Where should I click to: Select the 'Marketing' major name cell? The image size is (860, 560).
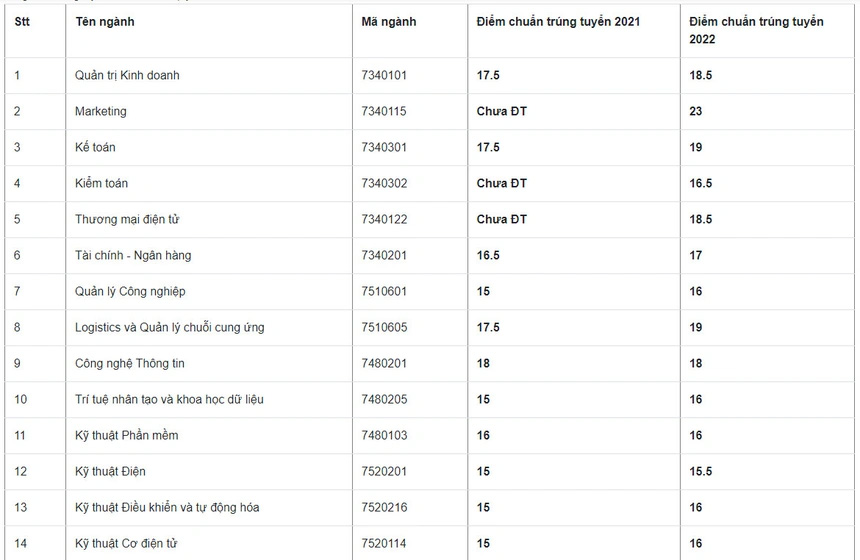click(101, 111)
